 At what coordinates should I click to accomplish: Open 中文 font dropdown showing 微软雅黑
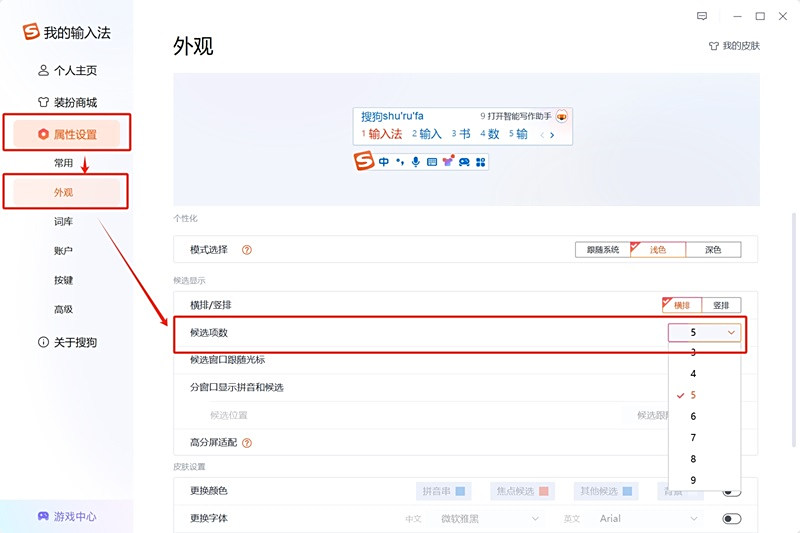point(489,519)
